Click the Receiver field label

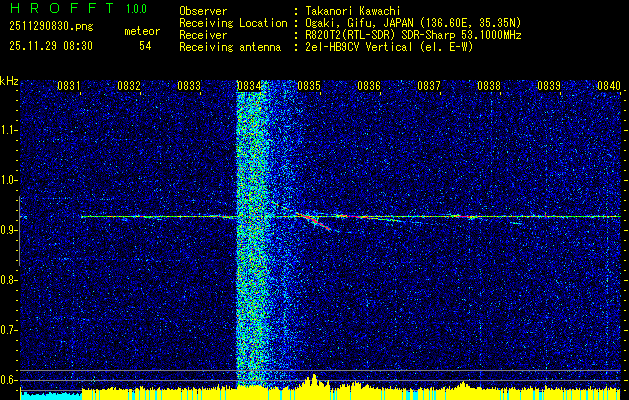203,35
